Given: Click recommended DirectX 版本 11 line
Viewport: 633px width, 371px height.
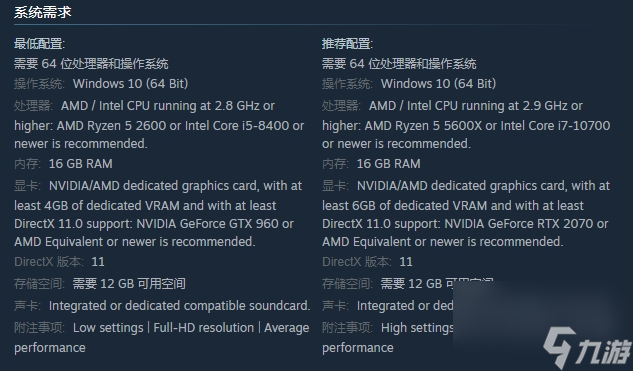Looking at the screenshot, I should pos(367,262).
